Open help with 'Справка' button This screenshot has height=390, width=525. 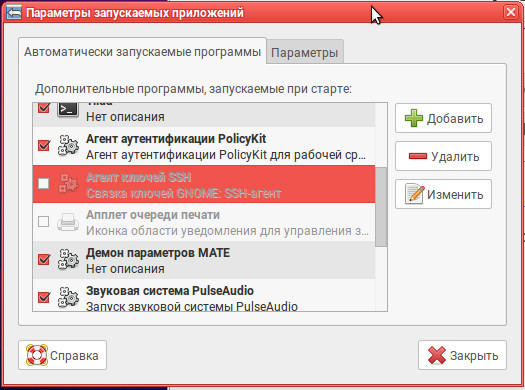[63, 355]
